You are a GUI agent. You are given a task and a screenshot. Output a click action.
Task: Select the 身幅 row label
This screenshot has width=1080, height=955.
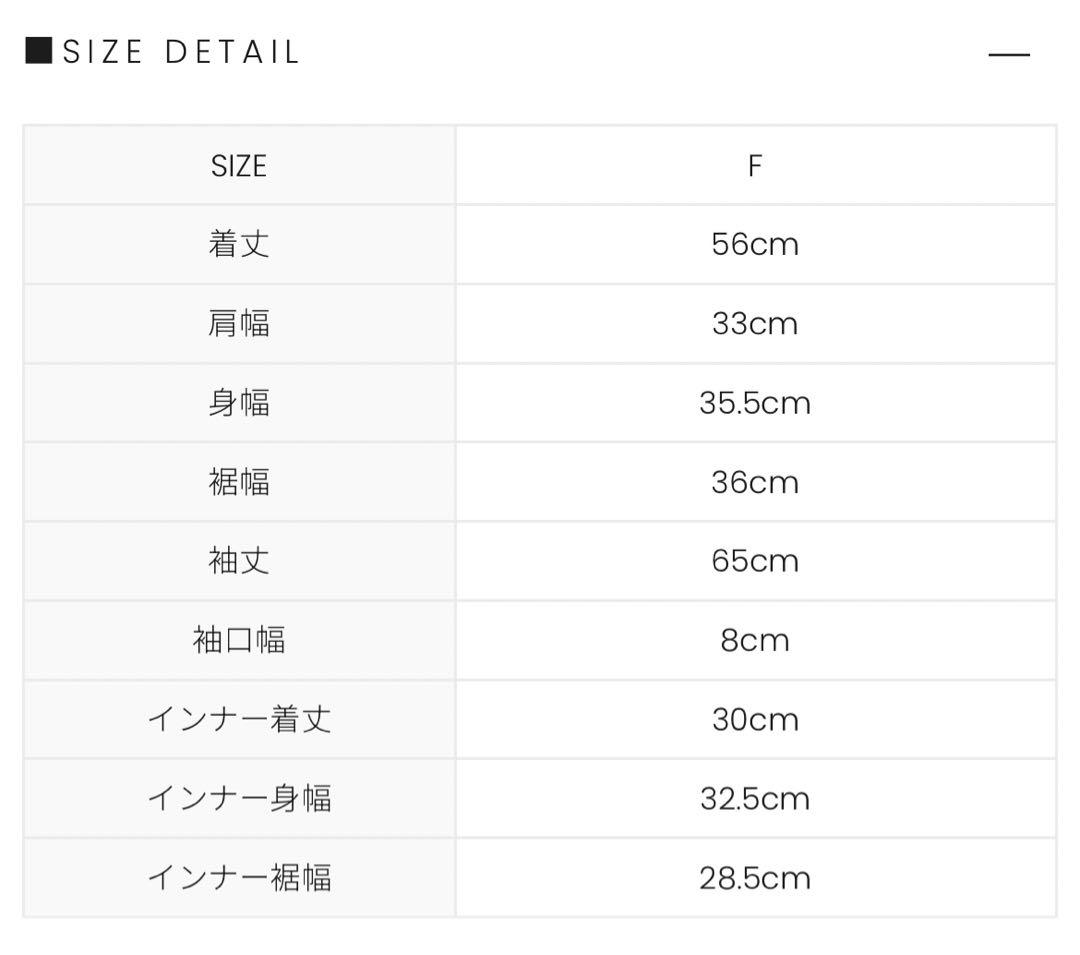[x=239, y=403]
